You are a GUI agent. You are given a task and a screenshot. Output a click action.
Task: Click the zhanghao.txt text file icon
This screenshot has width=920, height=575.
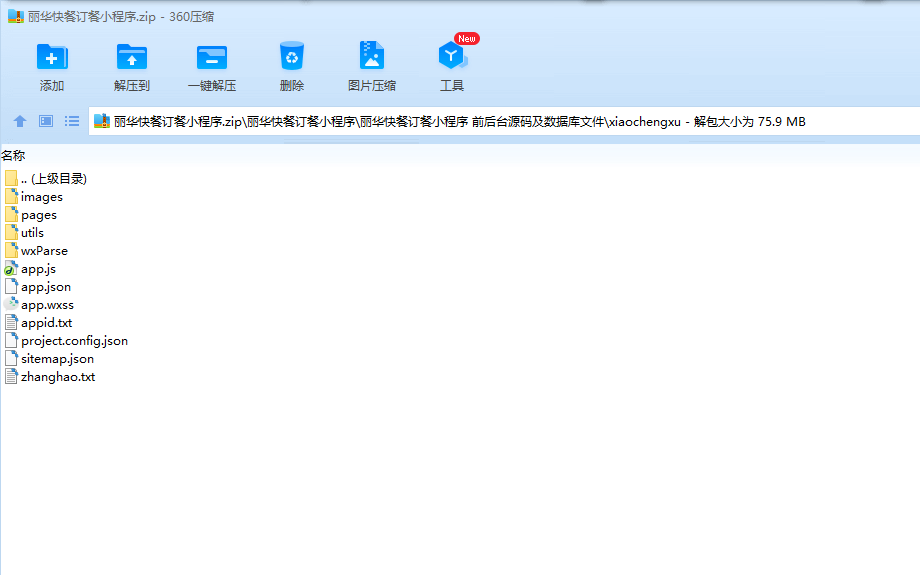[x=11, y=376]
